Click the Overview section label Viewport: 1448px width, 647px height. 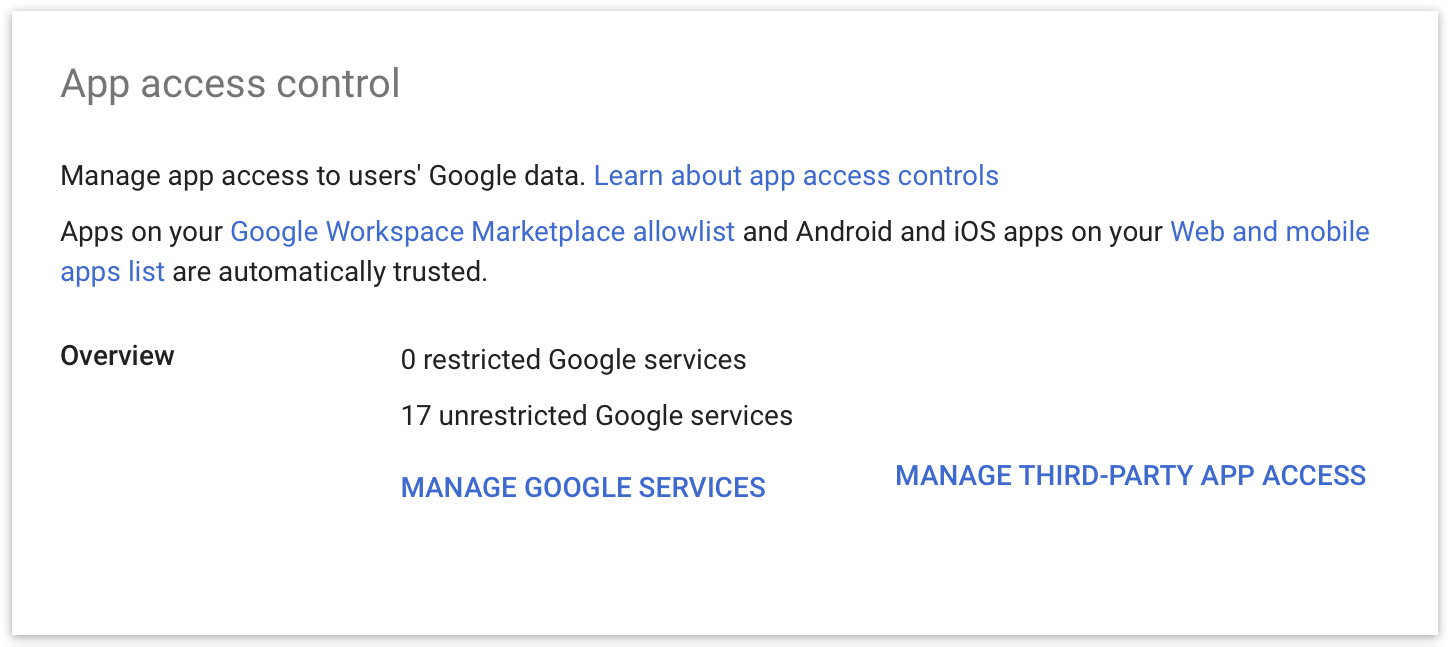tap(117, 355)
